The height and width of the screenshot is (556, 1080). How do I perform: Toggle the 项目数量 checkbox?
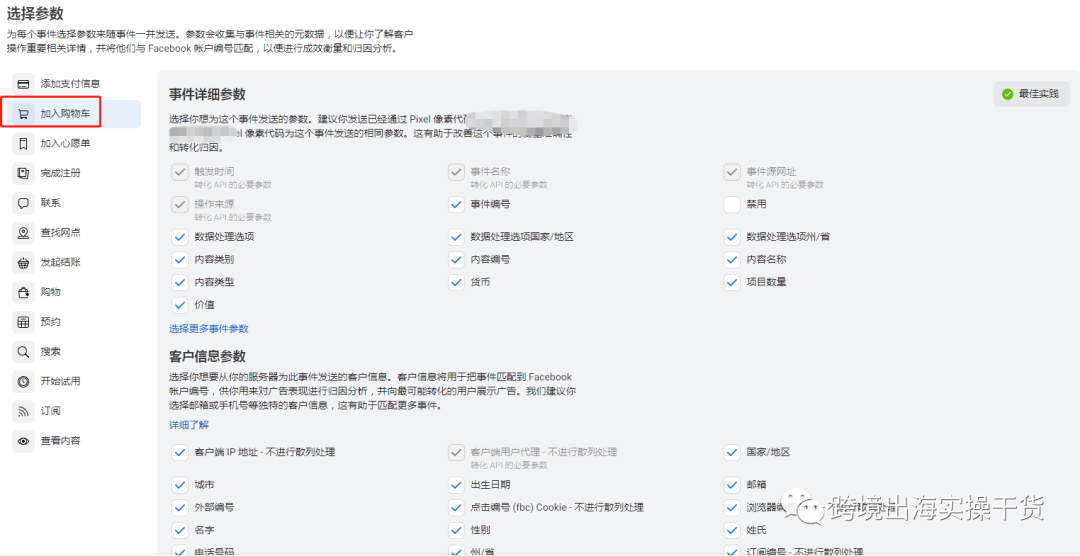pyautogui.click(x=732, y=282)
